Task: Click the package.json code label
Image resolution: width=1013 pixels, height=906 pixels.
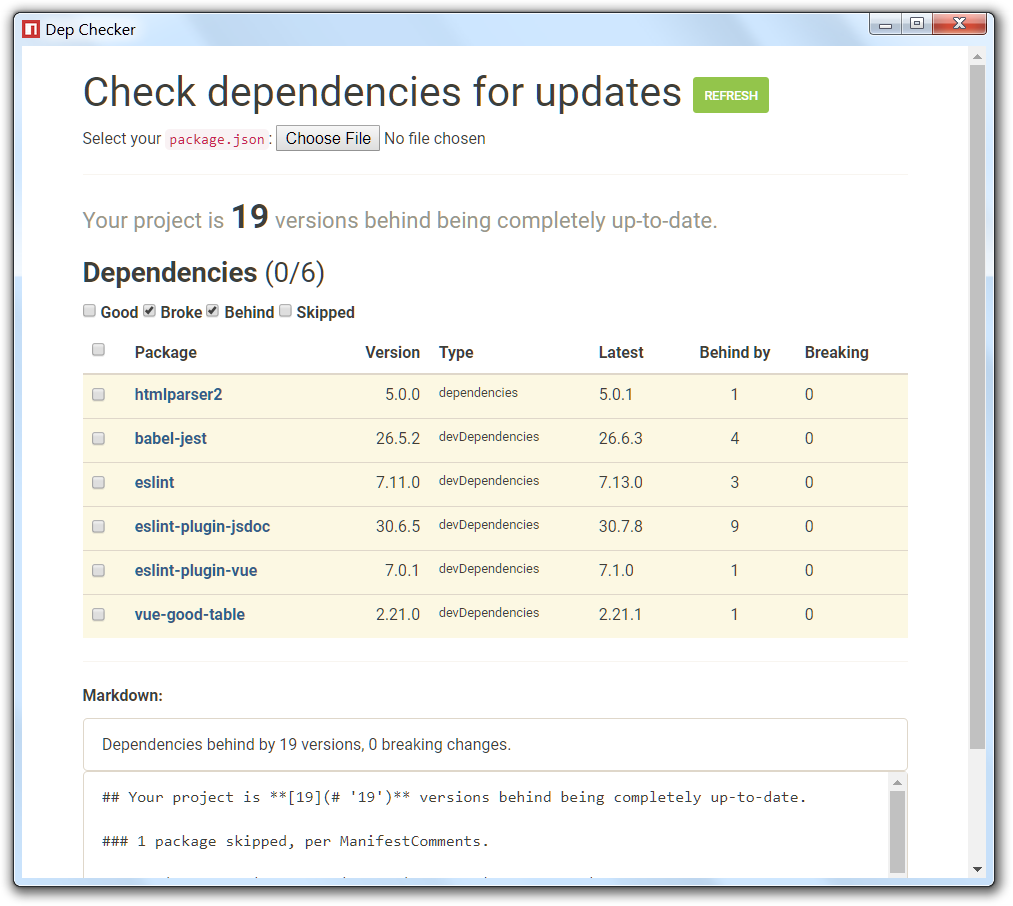Action: [x=216, y=139]
